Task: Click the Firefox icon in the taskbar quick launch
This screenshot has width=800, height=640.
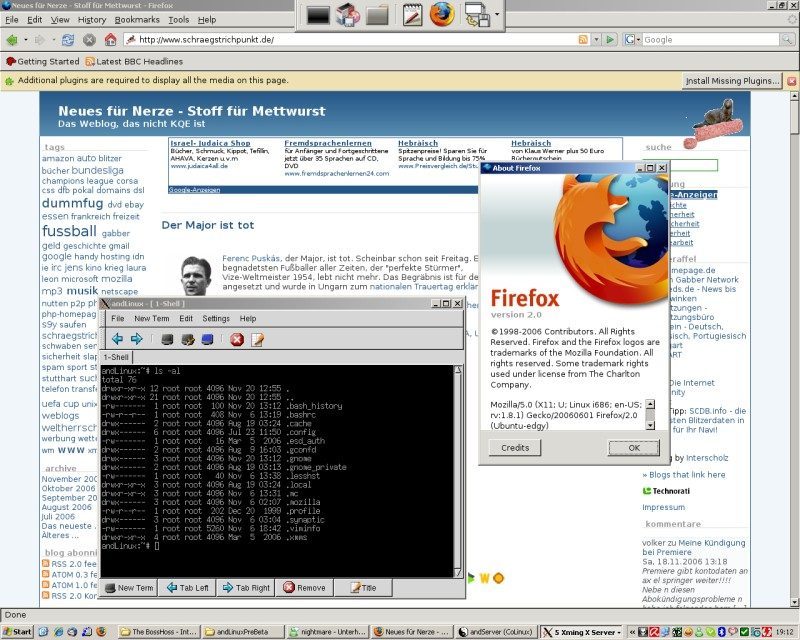Action: pos(101,632)
